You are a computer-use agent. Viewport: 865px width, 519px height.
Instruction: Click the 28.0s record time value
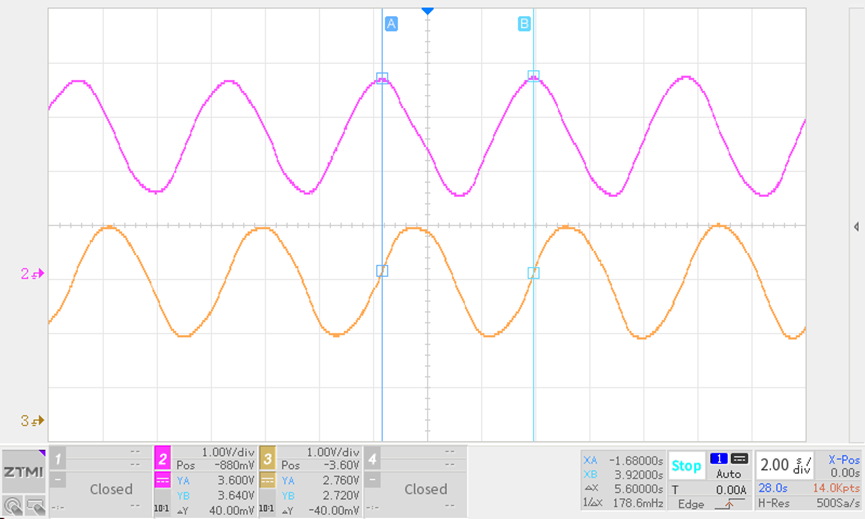(773, 488)
